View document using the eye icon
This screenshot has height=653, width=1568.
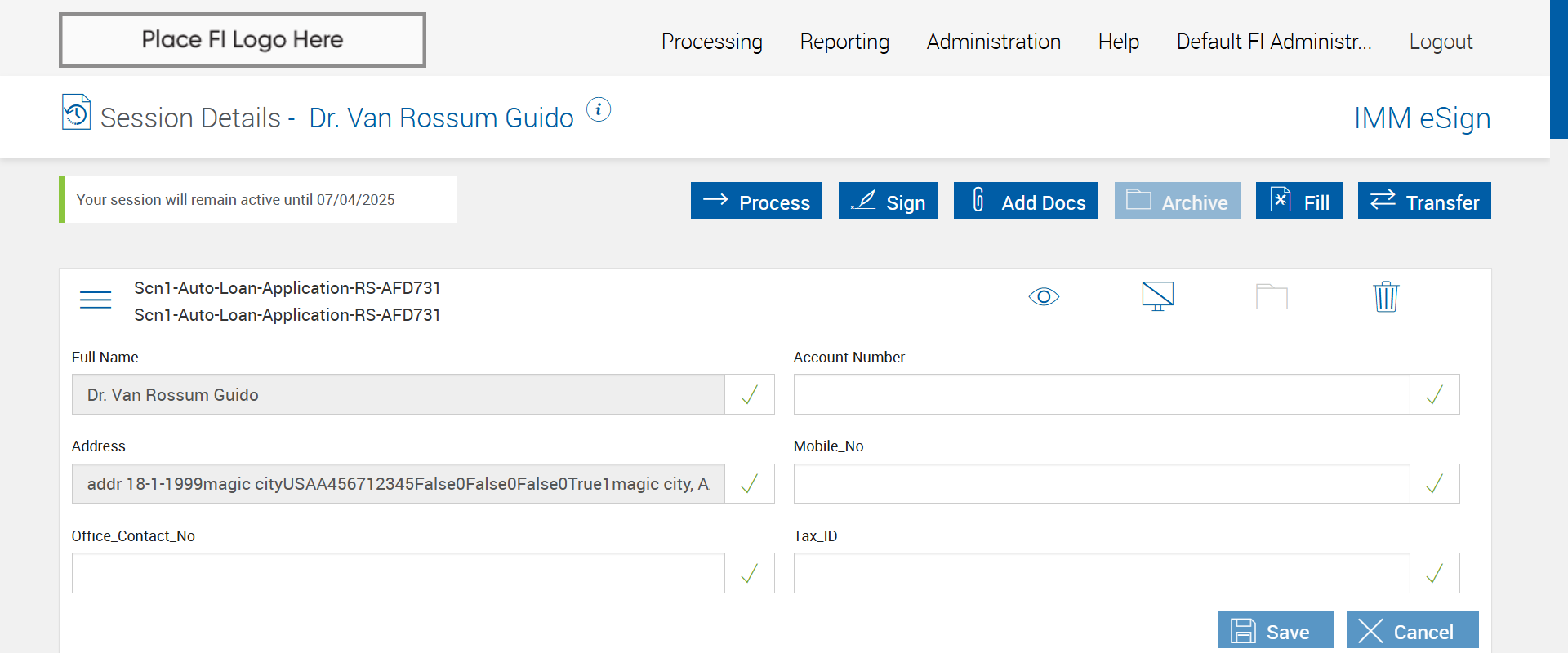coord(1044,296)
